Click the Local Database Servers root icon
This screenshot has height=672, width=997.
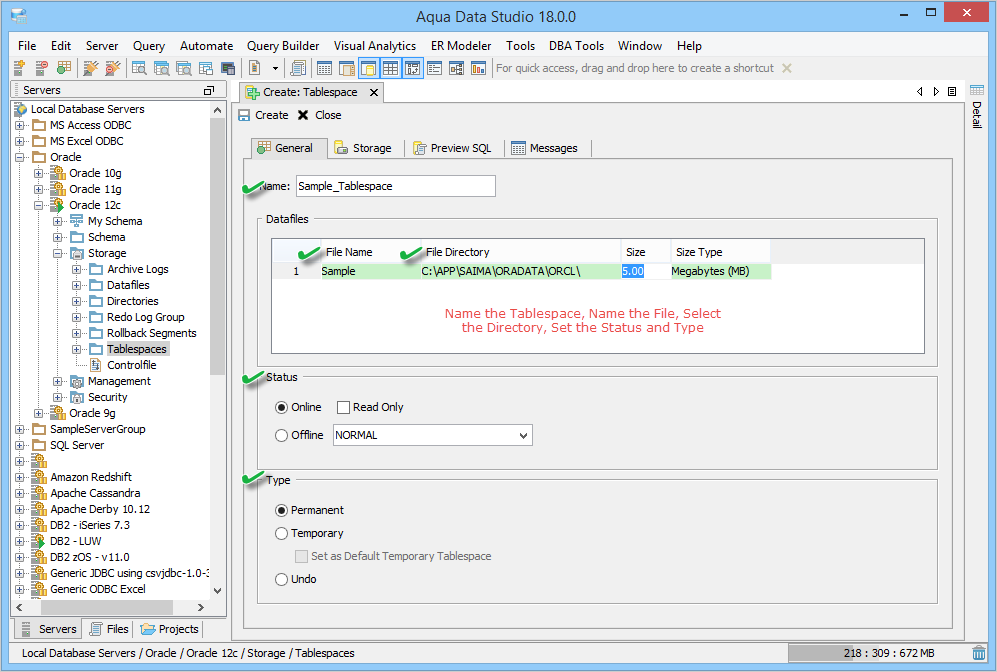[x=20, y=109]
